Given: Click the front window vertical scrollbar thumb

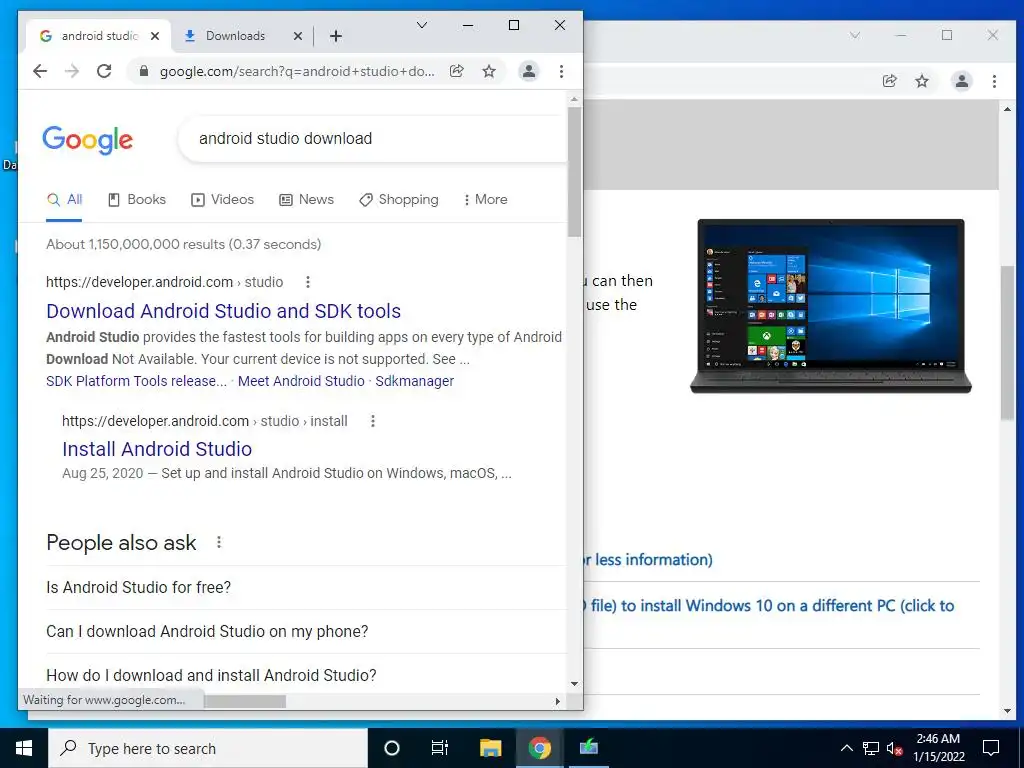Looking at the screenshot, I should [574, 172].
